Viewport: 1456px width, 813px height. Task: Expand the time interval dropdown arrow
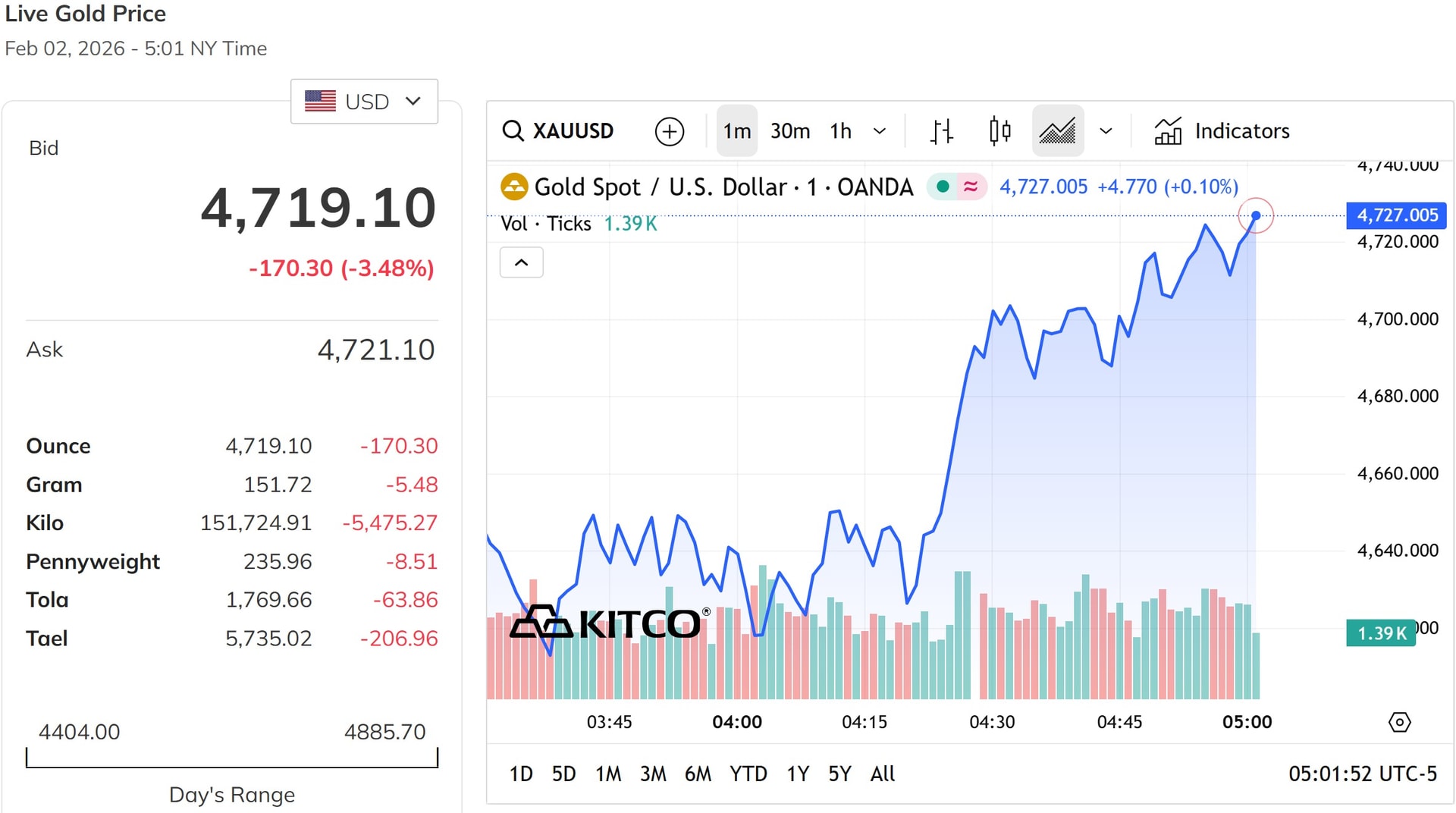pyautogui.click(x=880, y=131)
